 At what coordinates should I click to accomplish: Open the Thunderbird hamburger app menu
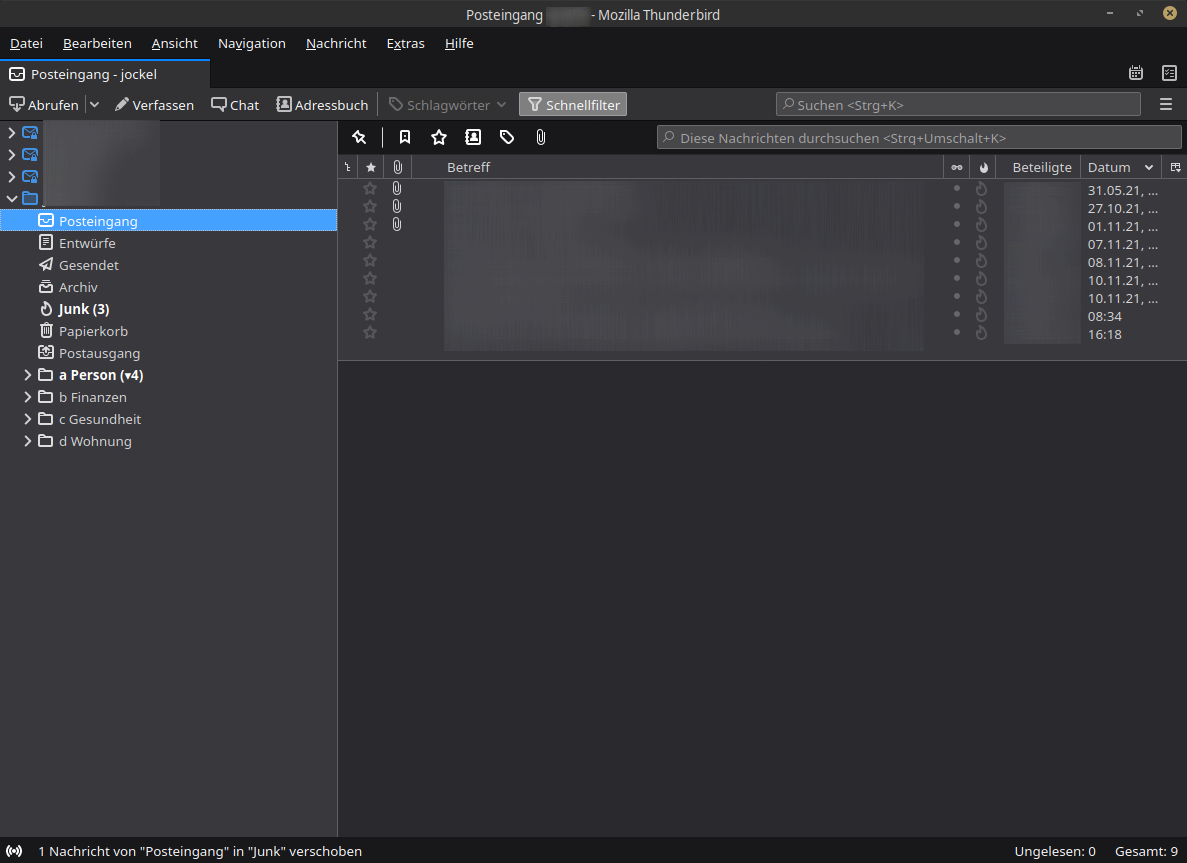click(x=1166, y=104)
